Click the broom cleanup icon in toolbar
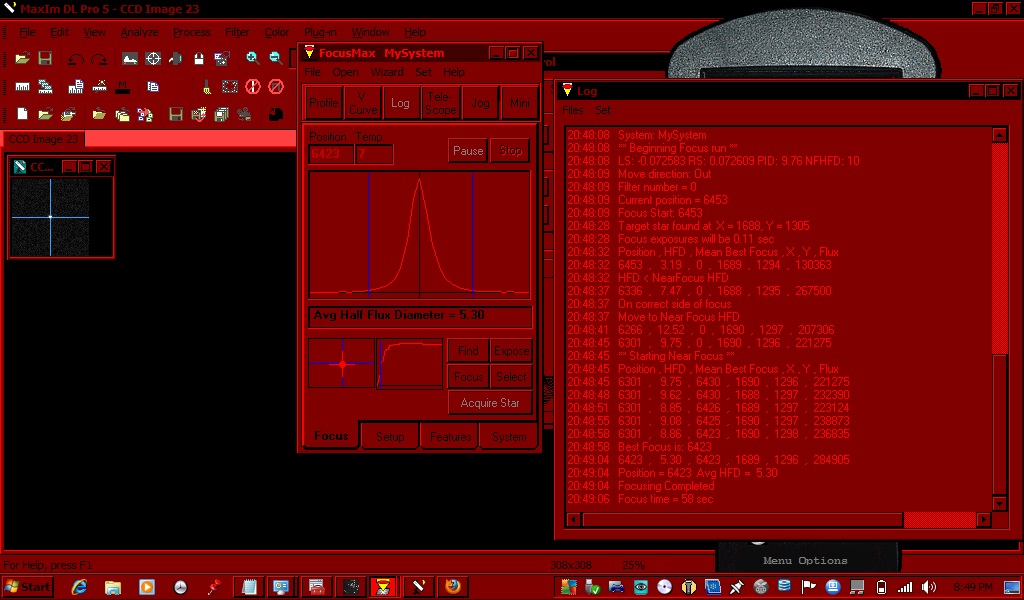This screenshot has width=1024, height=600. [206, 86]
